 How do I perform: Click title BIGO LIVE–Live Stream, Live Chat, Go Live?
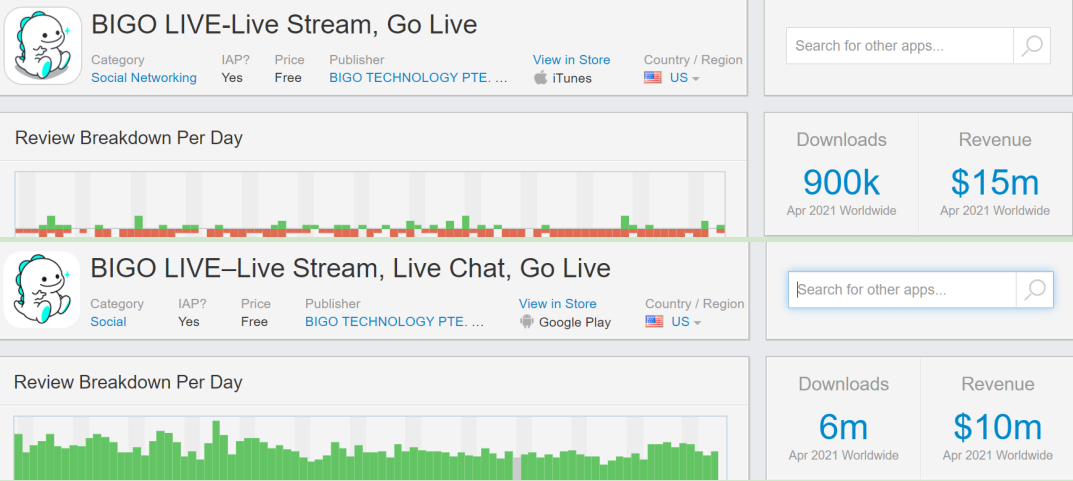tap(350, 268)
